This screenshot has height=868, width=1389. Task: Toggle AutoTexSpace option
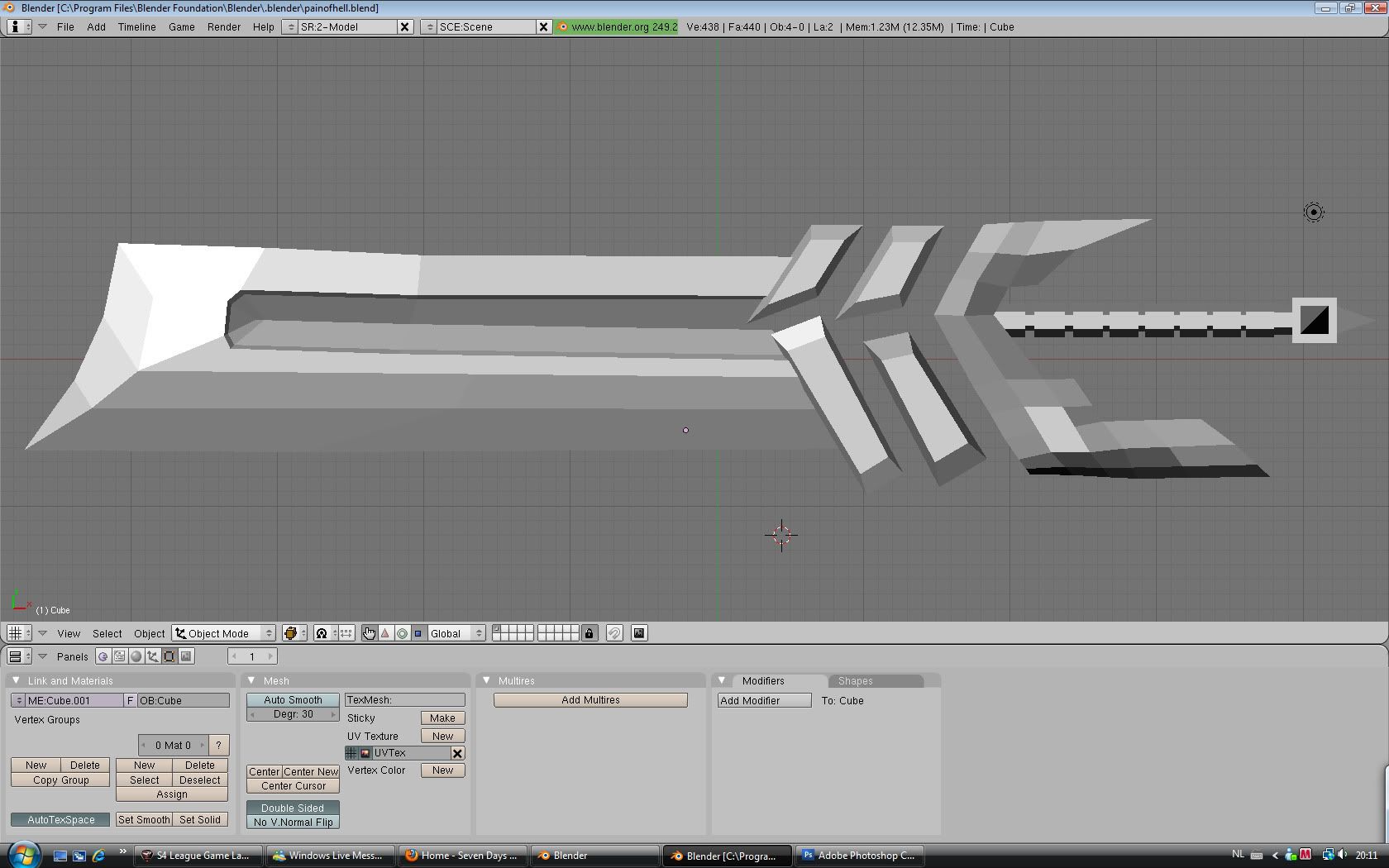click(60, 820)
